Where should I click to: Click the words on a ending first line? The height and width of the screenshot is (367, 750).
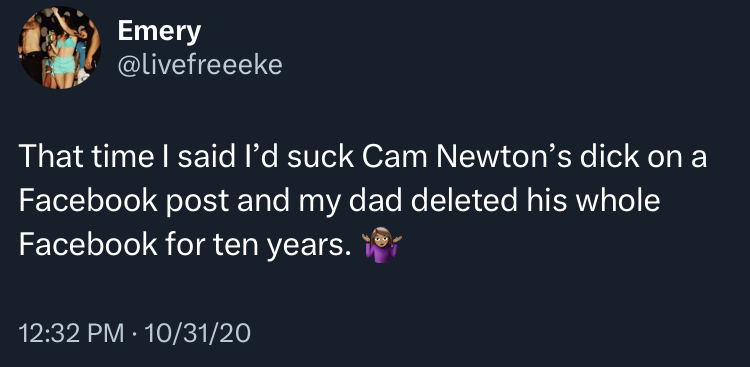[x=674, y=157]
